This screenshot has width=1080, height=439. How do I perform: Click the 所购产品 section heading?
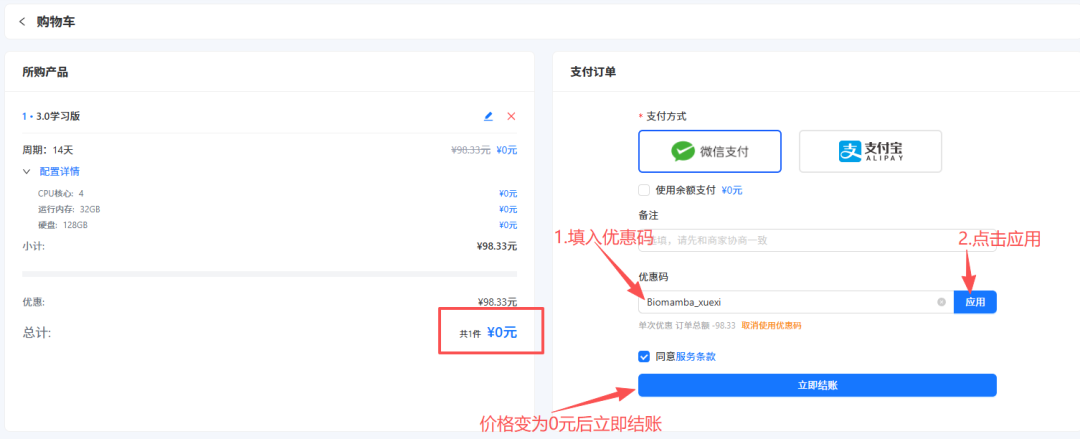[x=45, y=72]
